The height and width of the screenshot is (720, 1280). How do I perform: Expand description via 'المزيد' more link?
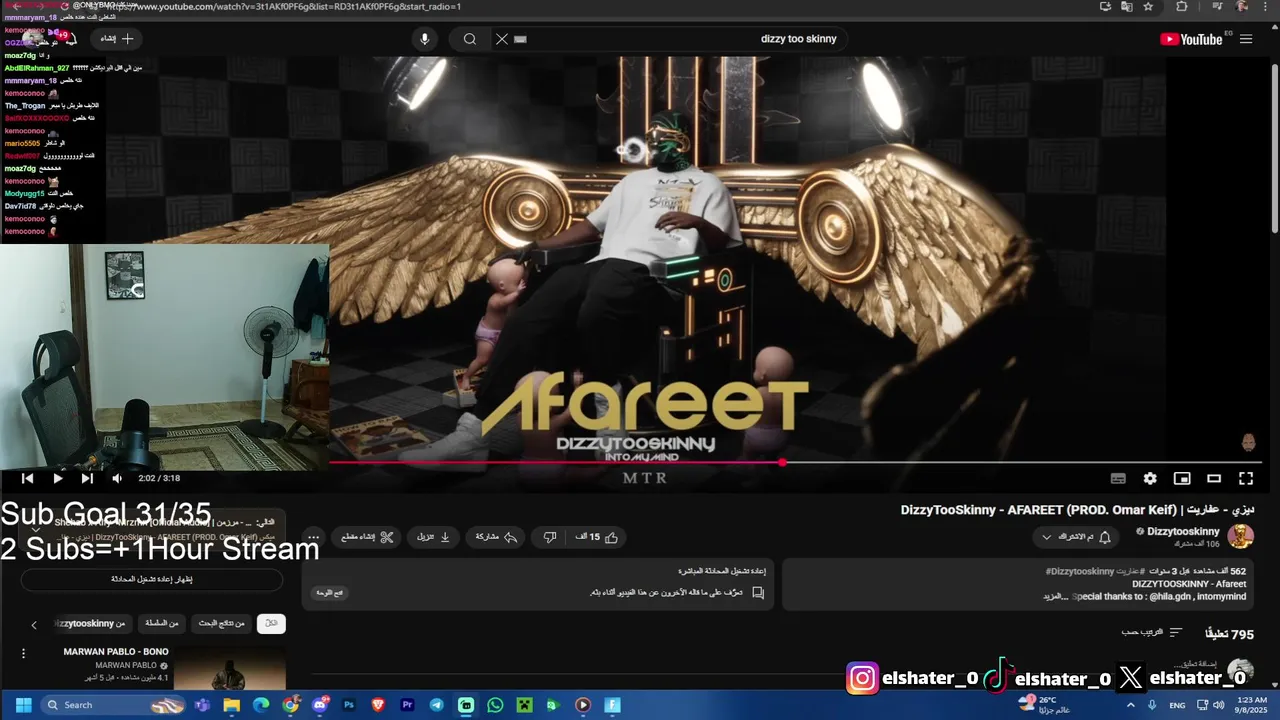1056,597
